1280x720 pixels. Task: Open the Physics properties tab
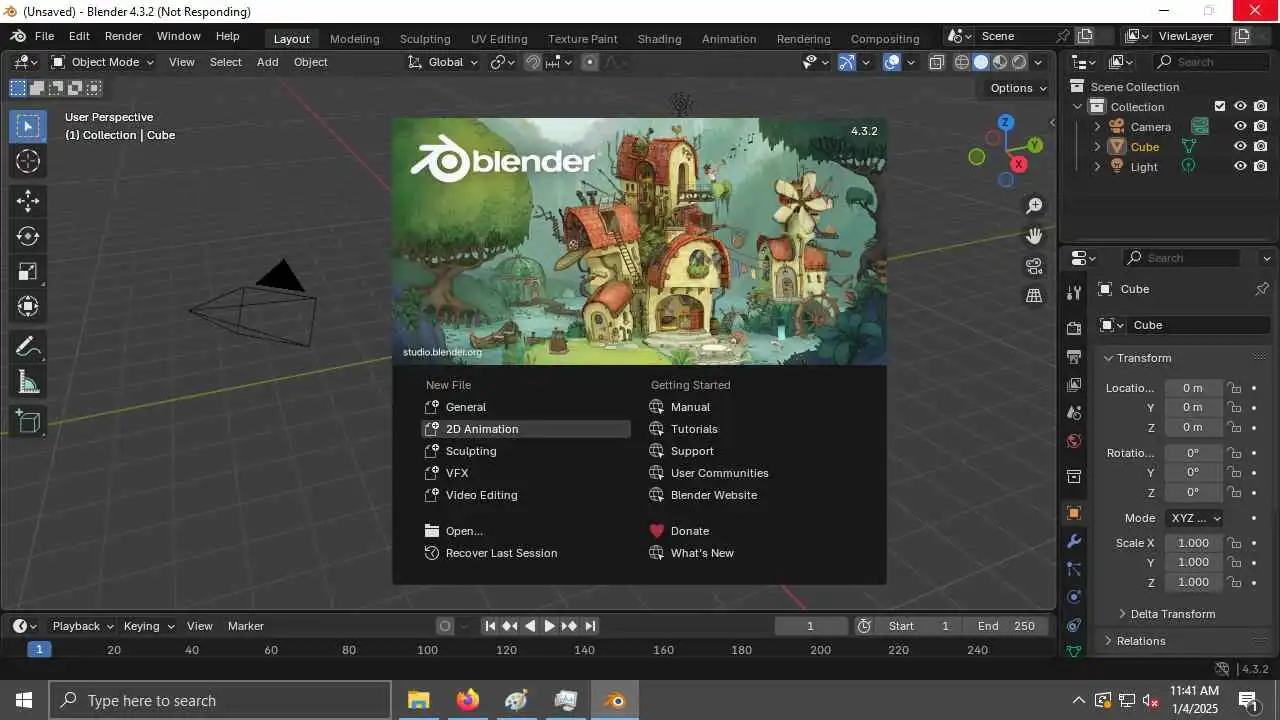point(1074,597)
